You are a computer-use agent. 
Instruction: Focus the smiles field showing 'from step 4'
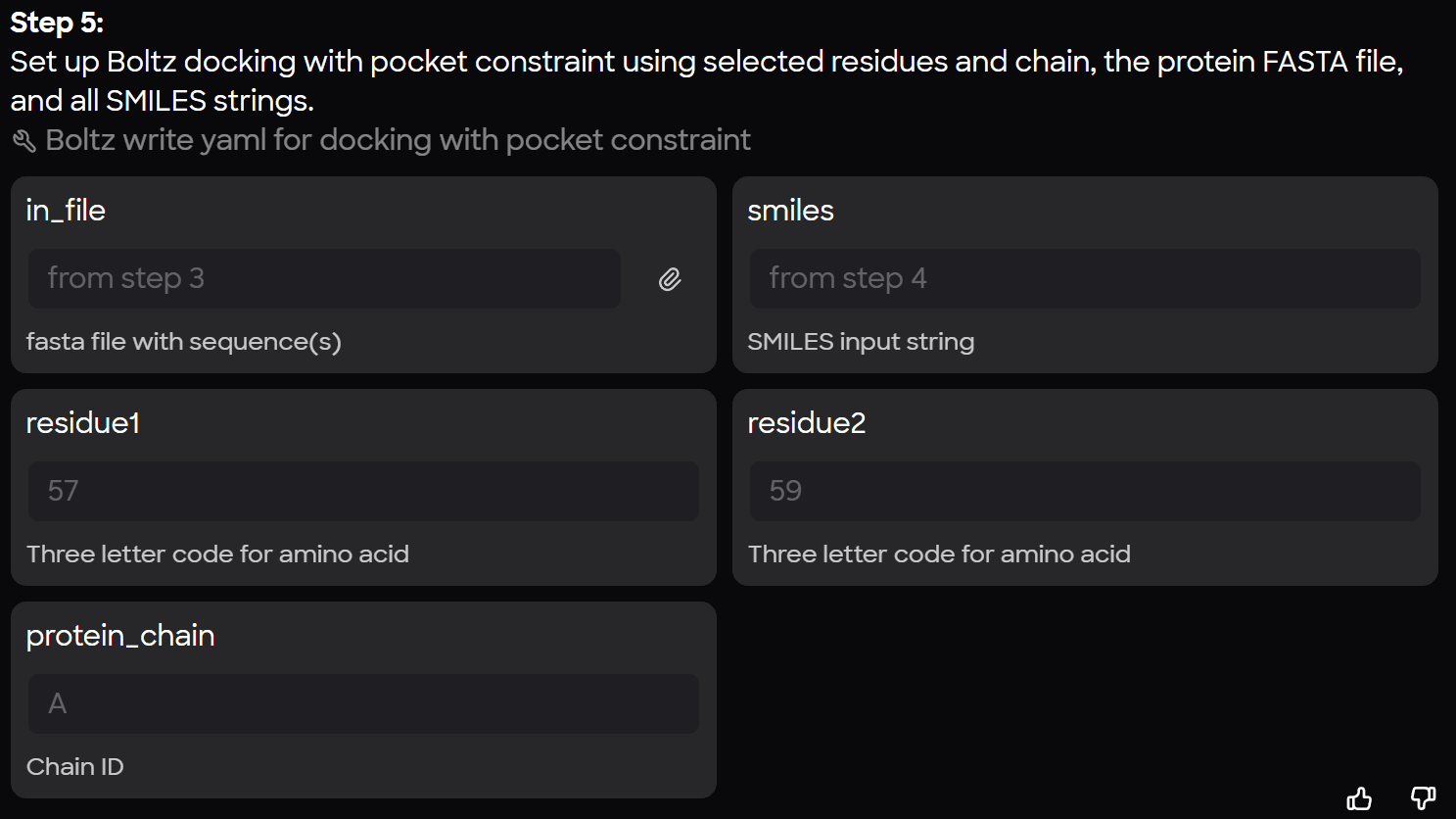tap(1084, 279)
